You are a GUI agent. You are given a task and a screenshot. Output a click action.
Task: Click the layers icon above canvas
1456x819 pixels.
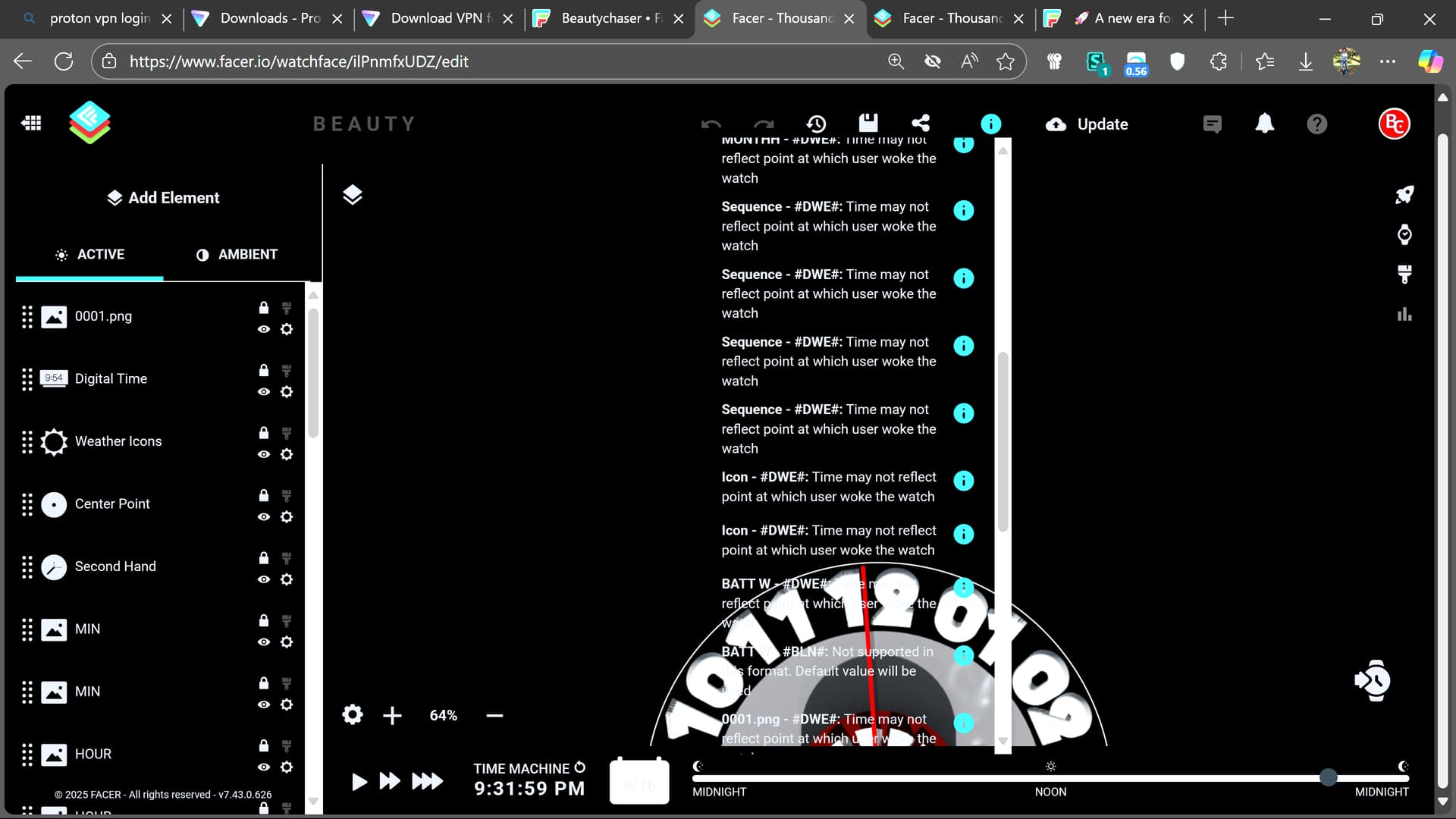(x=353, y=195)
